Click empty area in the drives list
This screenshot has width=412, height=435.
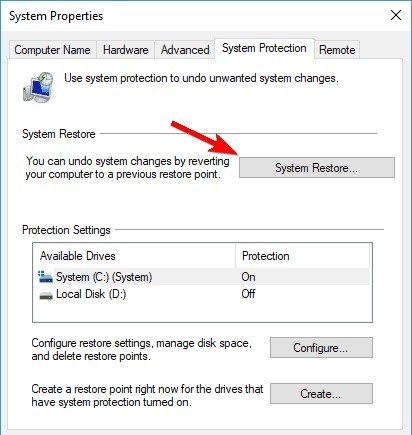tap(202, 312)
